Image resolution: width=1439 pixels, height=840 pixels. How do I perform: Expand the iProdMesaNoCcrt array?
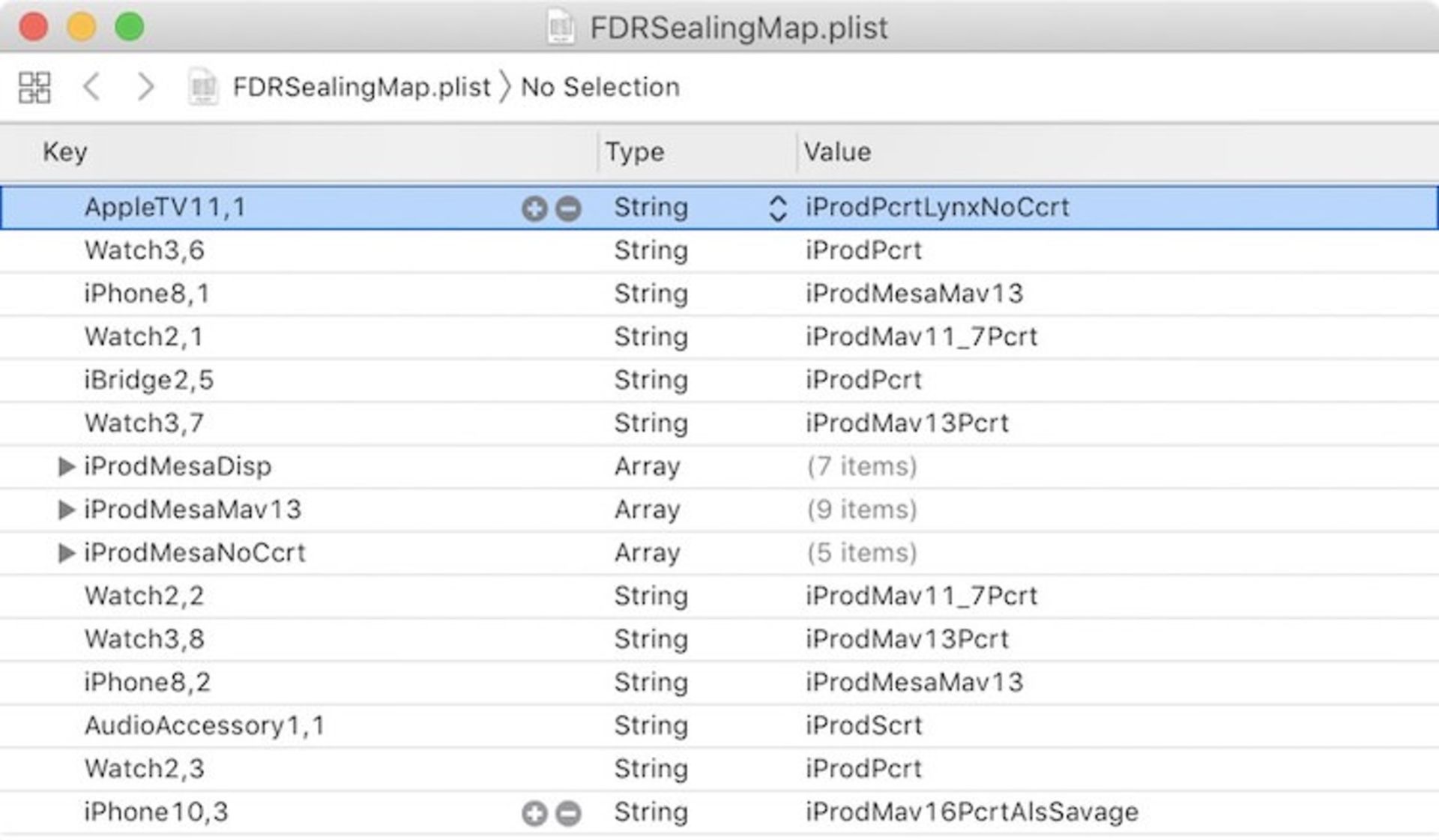(x=66, y=553)
